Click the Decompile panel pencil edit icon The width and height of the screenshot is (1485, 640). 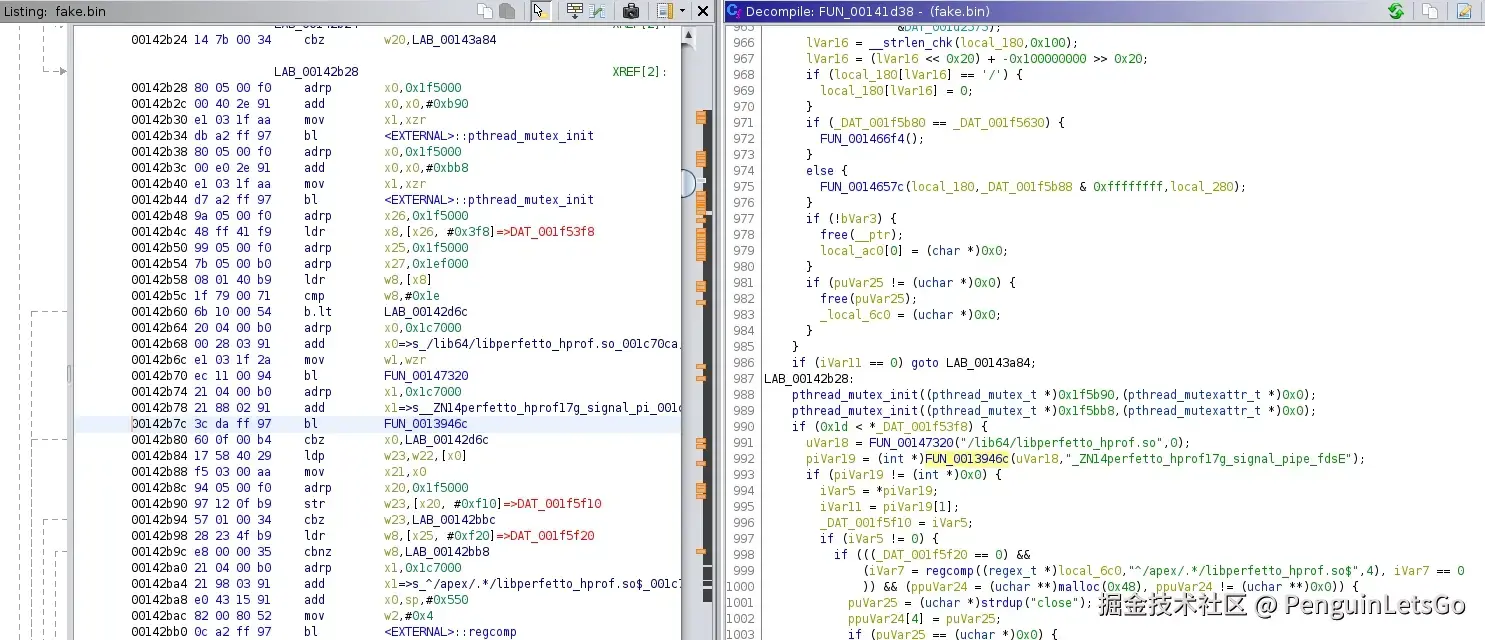point(1465,11)
